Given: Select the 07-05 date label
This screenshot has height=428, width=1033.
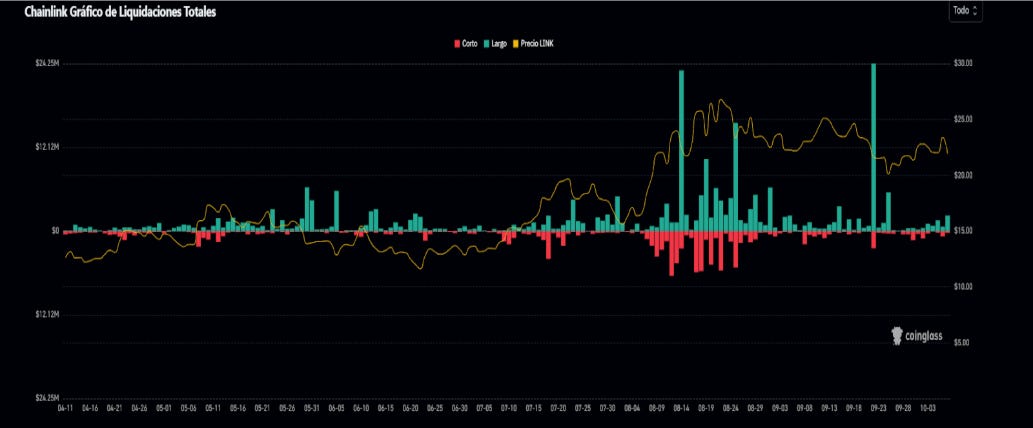Looking at the screenshot, I should tap(484, 408).
